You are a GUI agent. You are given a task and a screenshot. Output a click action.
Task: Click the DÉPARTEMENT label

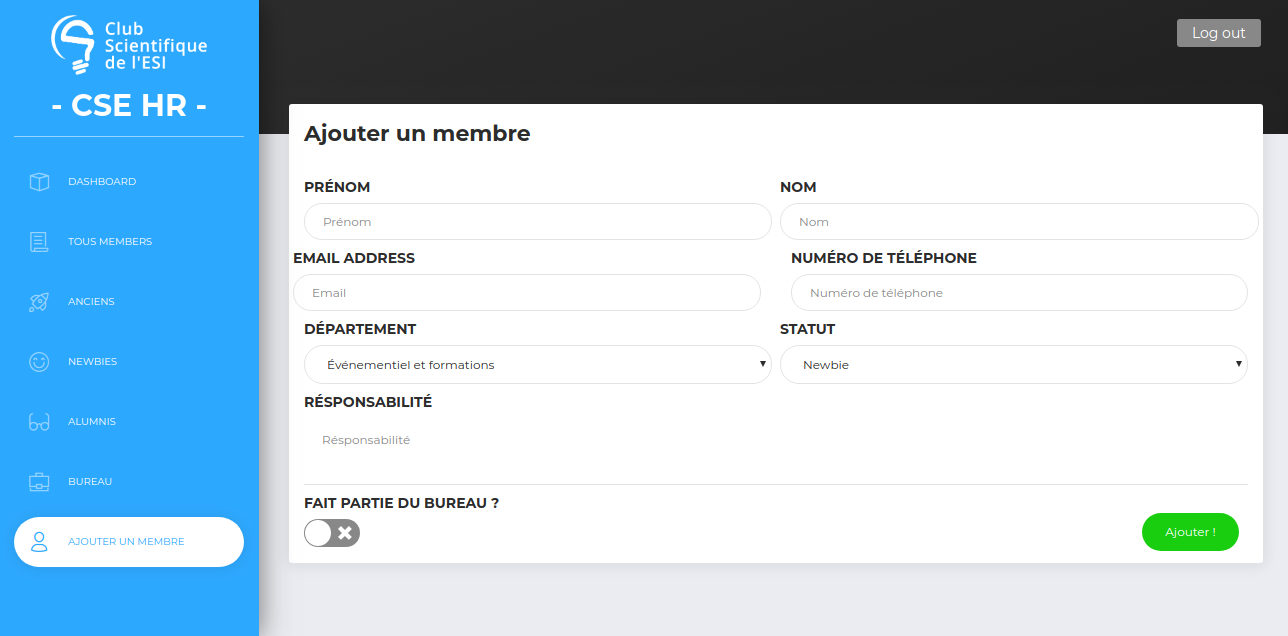click(x=360, y=329)
